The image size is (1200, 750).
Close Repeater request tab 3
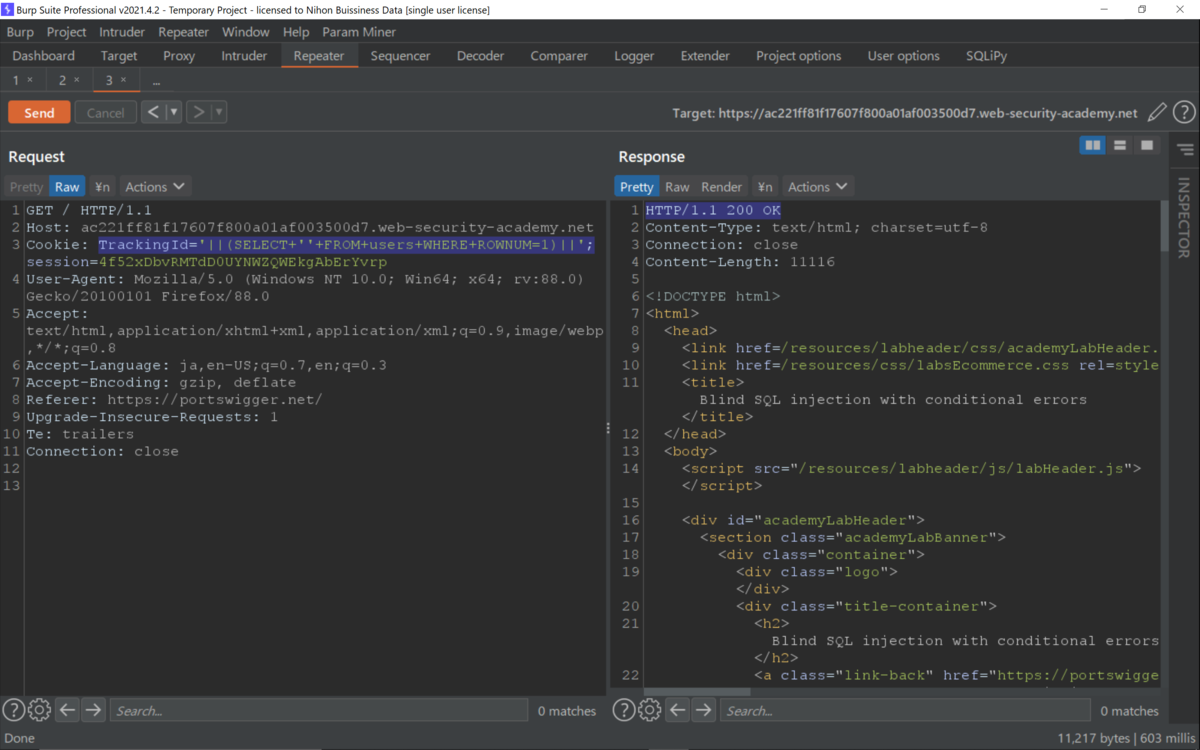click(123, 80)
